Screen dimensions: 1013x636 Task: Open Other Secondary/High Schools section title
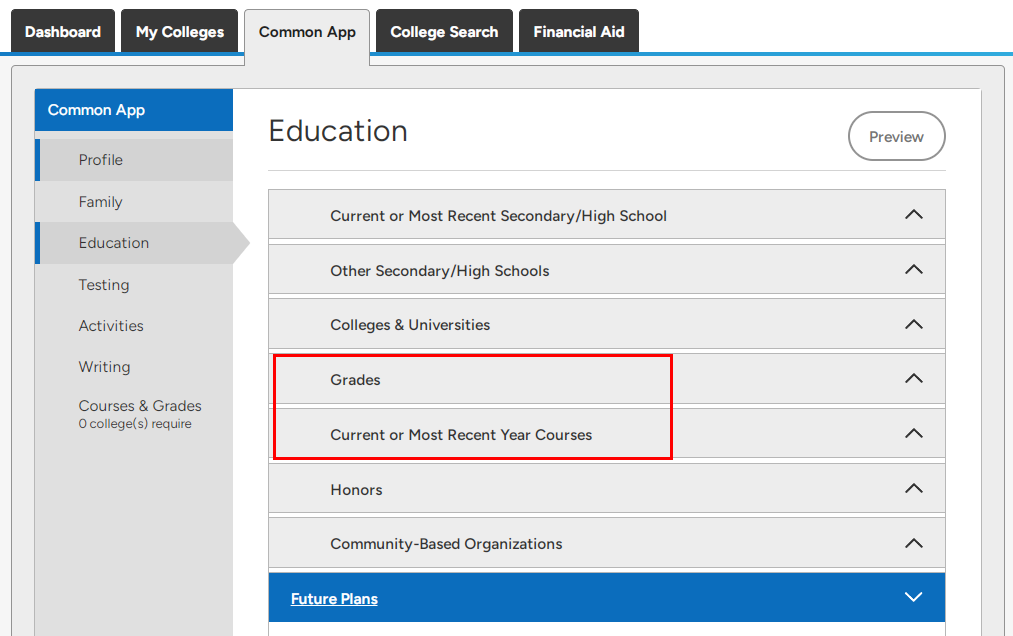(x=439, y=271)
